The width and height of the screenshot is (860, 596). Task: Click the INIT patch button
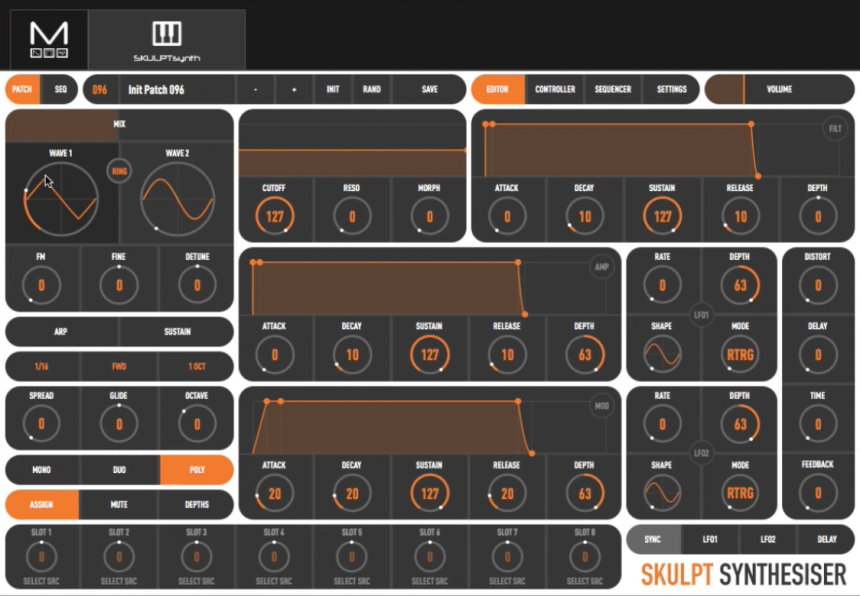click(x=333, y=89)
